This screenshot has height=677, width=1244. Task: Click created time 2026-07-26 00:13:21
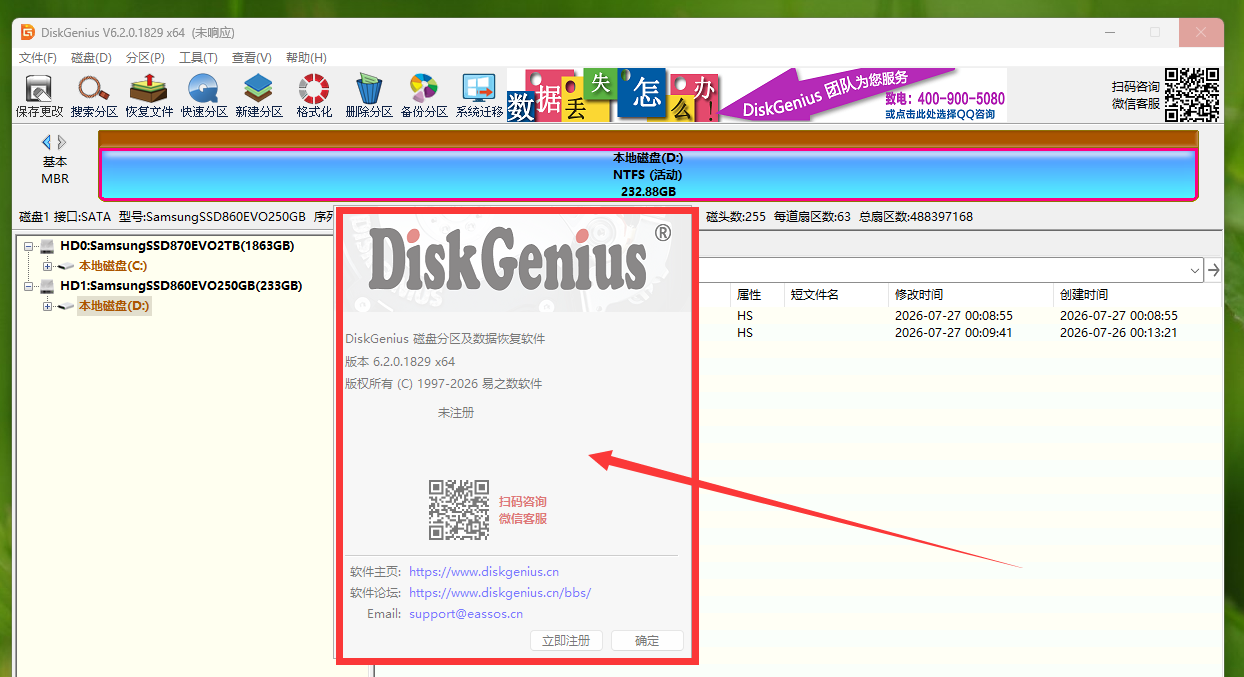pos(1119,333)
